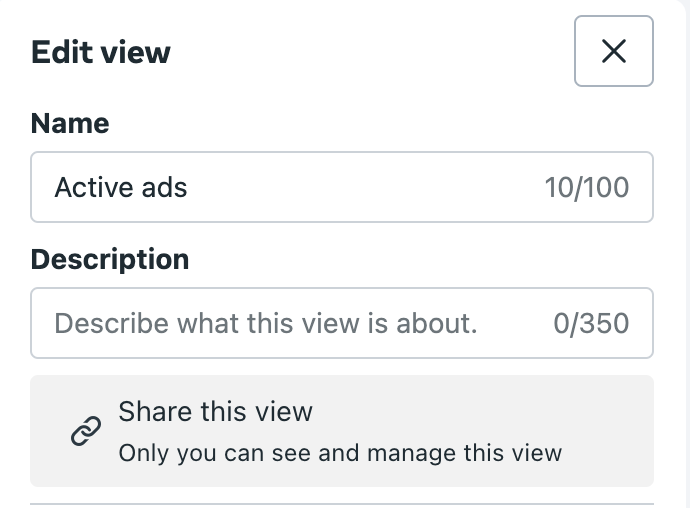The image size is (690, 508).
Task: Click the bold Name label
Action: click(x=70, y=123)
